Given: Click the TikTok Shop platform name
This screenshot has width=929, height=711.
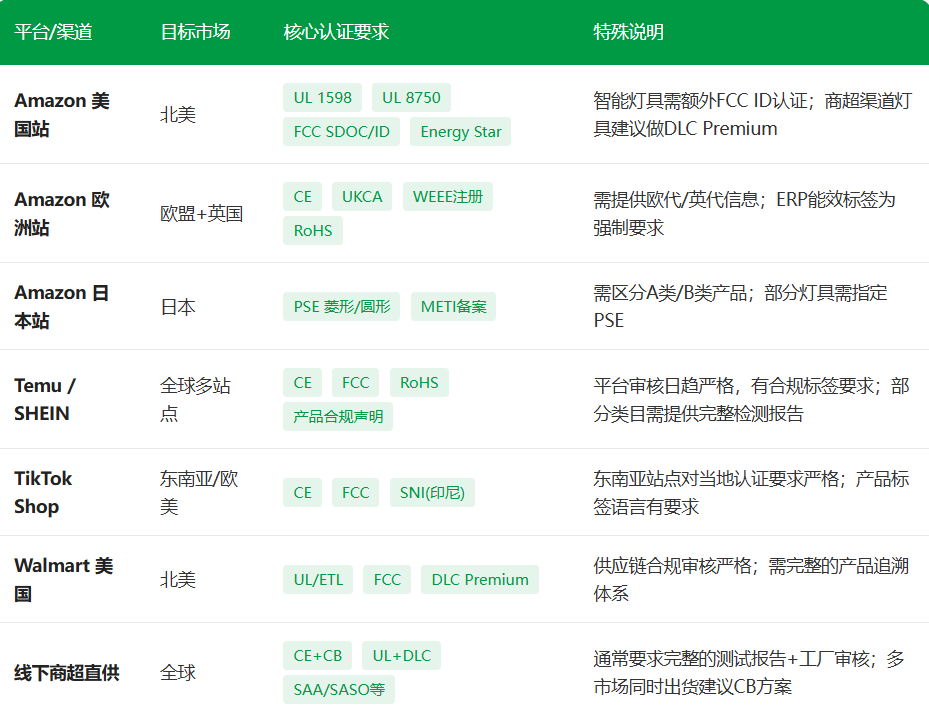Looking at the screenshot, I should 43,493.
